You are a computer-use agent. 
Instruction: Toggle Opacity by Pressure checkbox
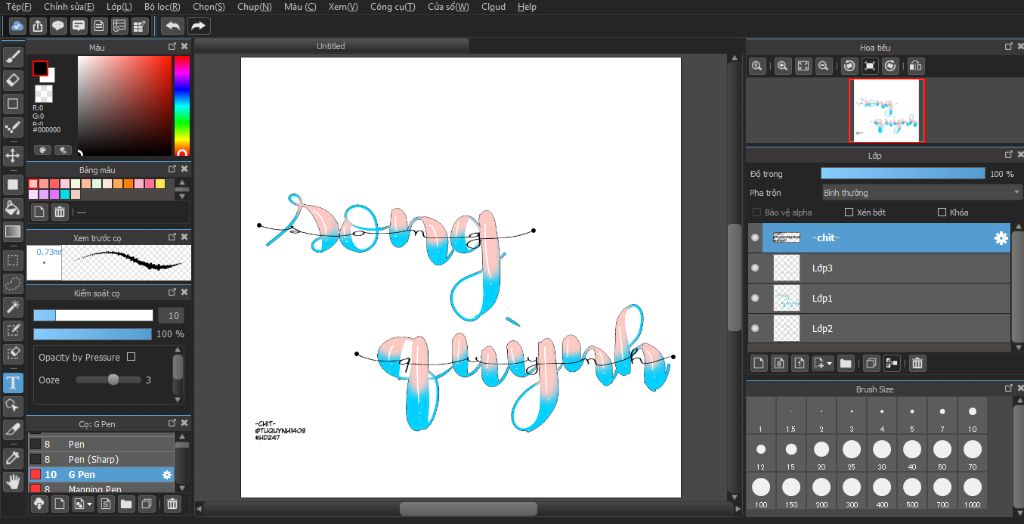131,357
